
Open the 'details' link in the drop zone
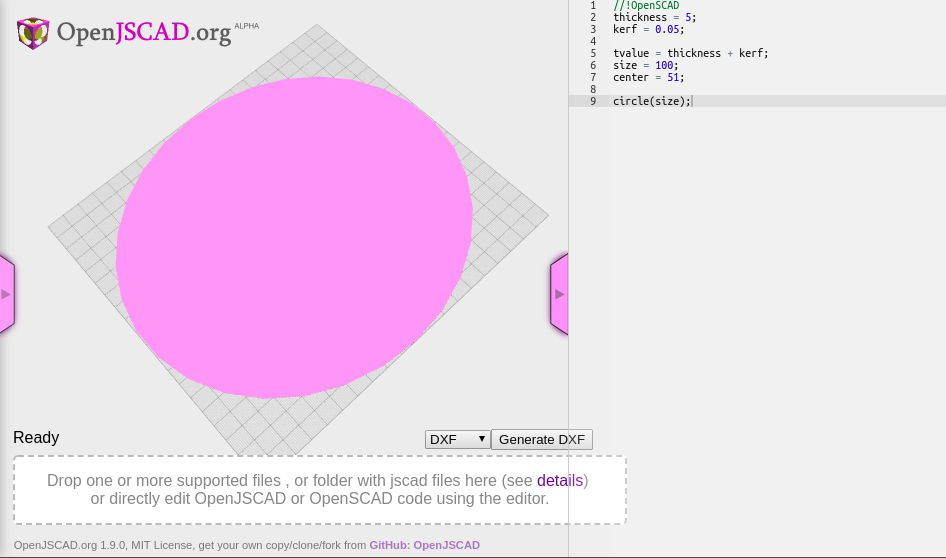(x=560, y=481)
